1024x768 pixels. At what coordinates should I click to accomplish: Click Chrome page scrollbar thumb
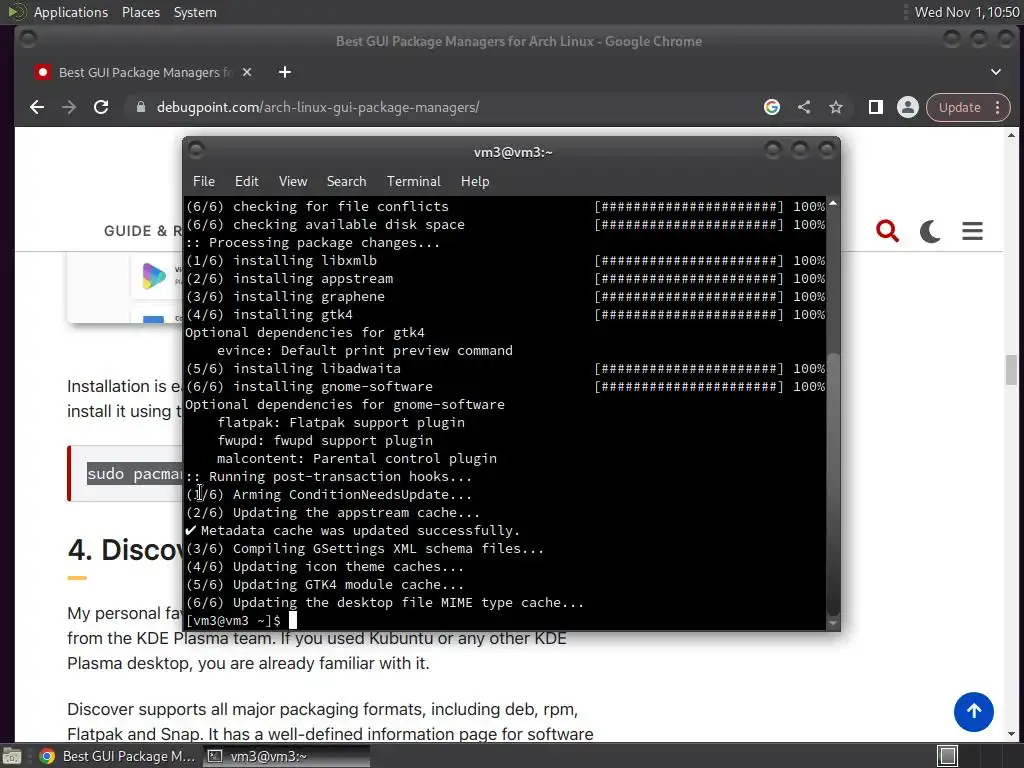1011,370
